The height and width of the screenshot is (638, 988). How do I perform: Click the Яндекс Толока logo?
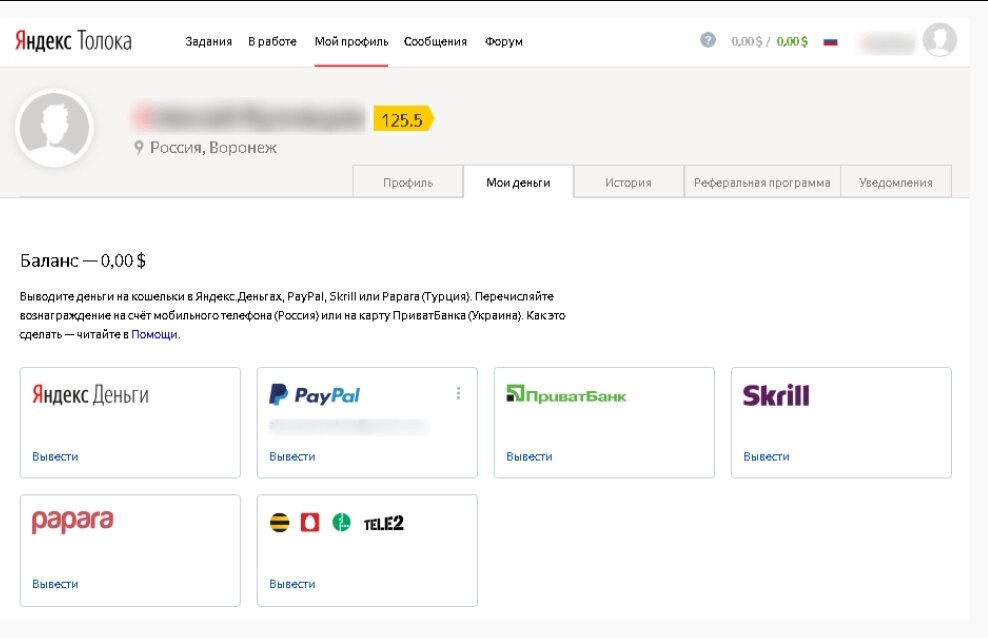(x=73, y=41)
